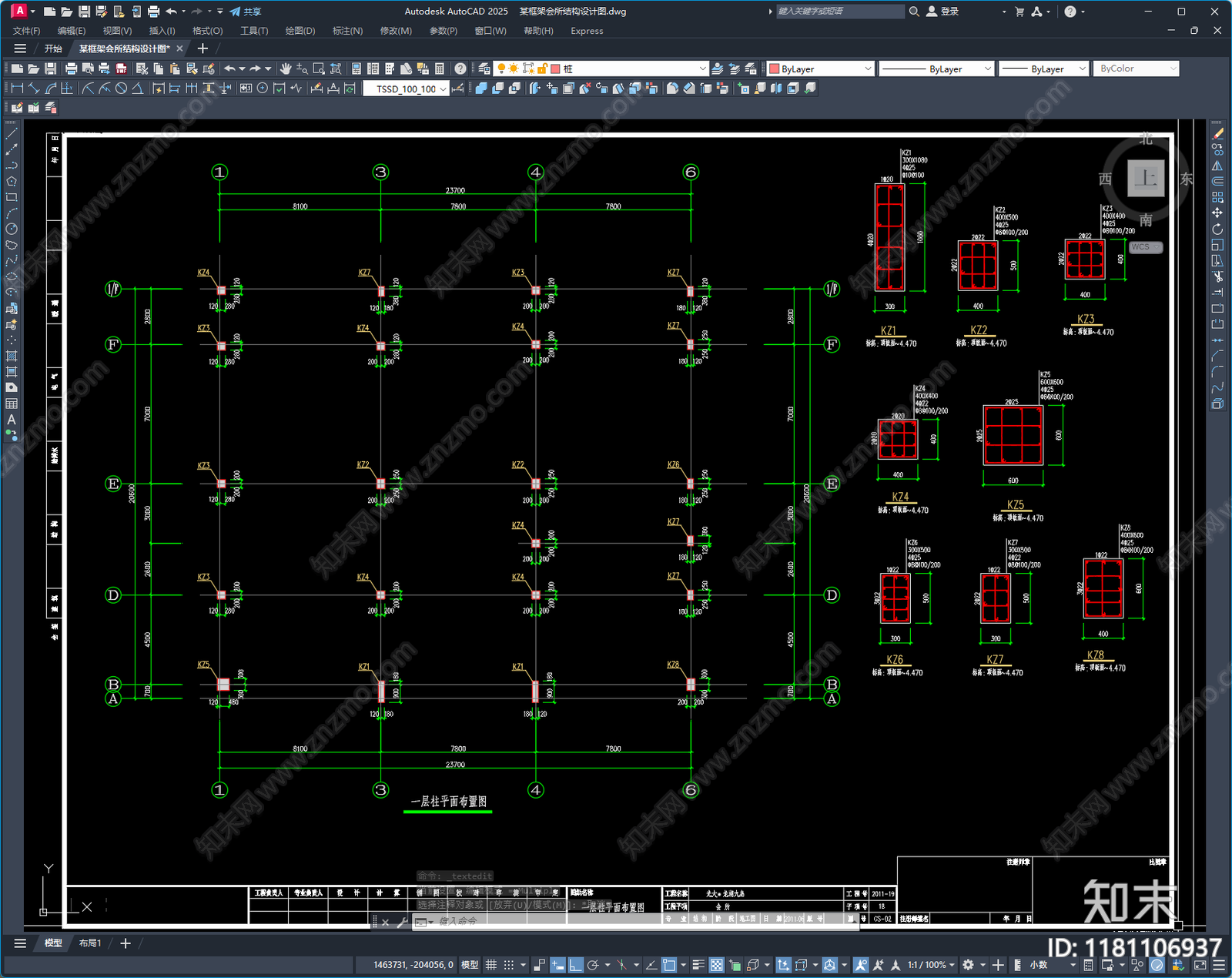Screen dimensions: 1232x978
Task: Toggle lineweight display in the status bar
Action: 698,965
